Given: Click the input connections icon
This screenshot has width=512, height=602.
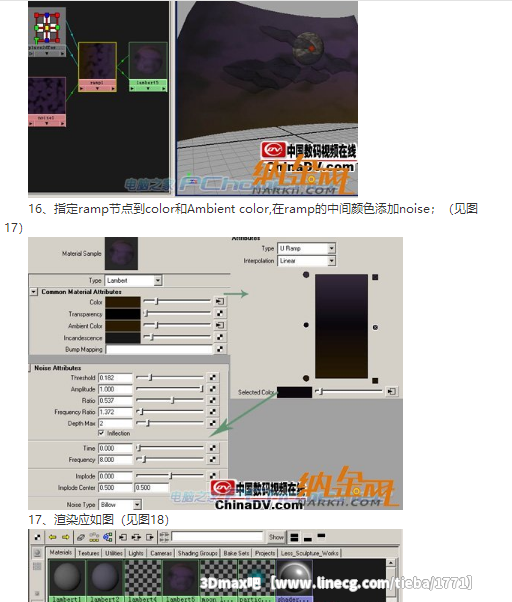Looking at the screenshot, I should pyautogui.click(x=123, y=537).
